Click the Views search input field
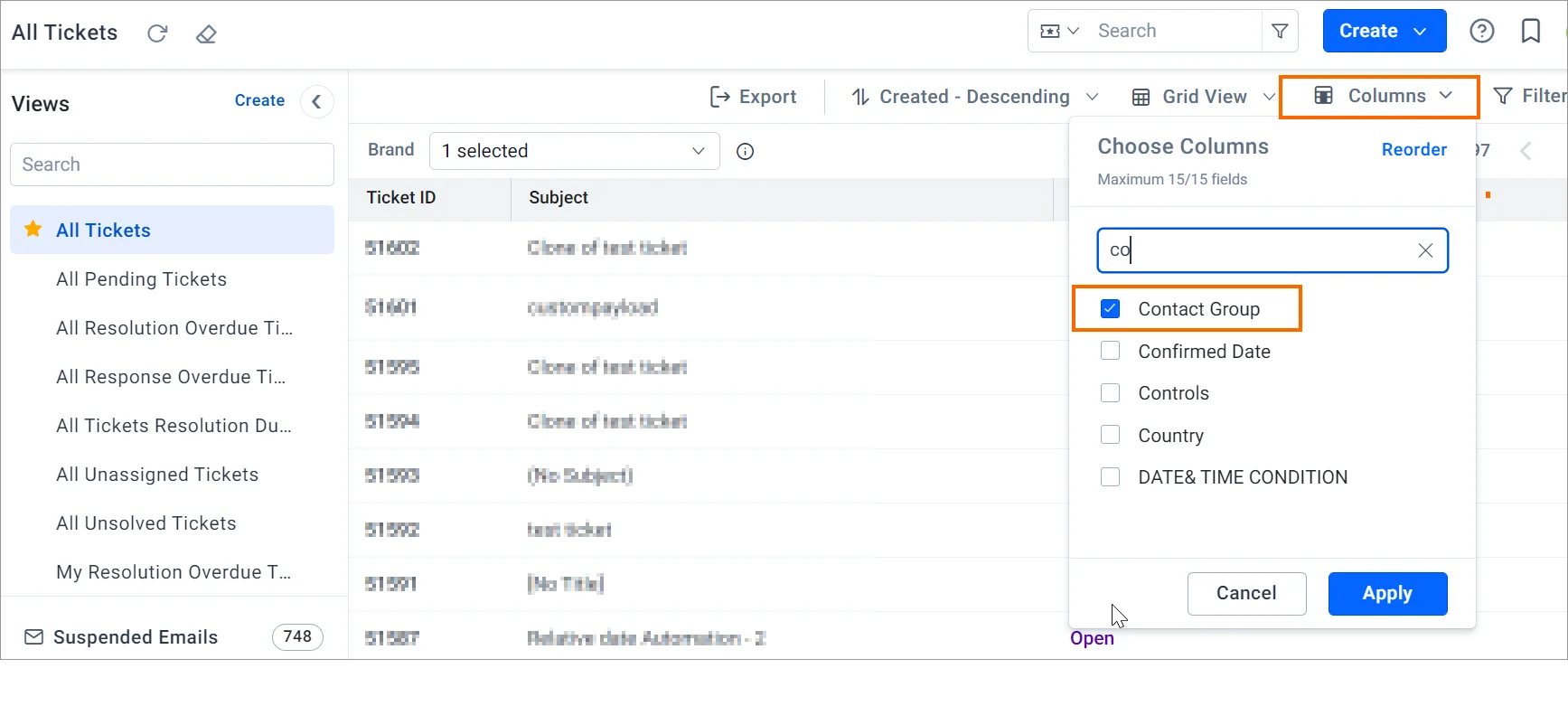 click(172, 165)
